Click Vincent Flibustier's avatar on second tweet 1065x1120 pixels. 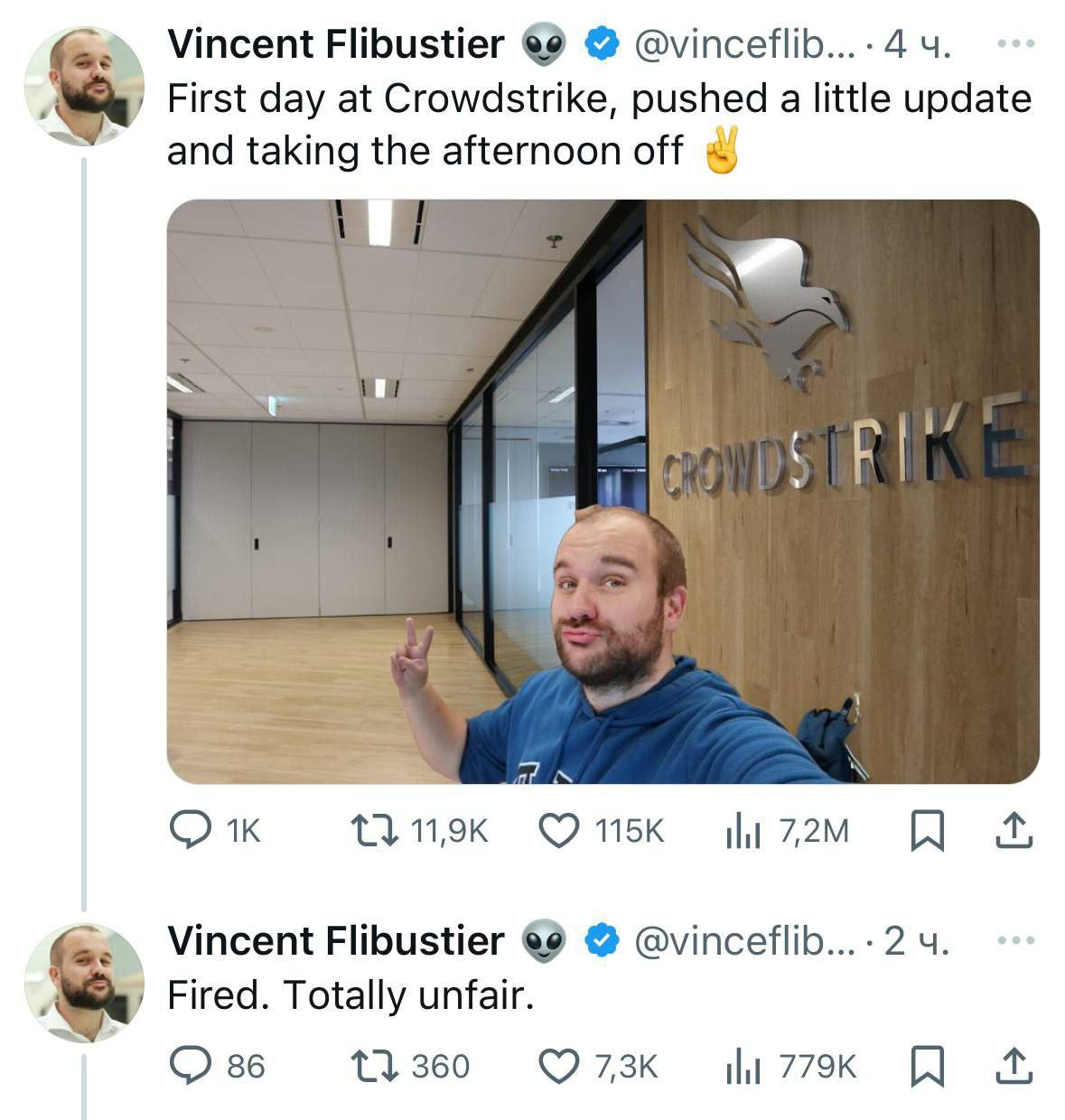pos(84,983)
